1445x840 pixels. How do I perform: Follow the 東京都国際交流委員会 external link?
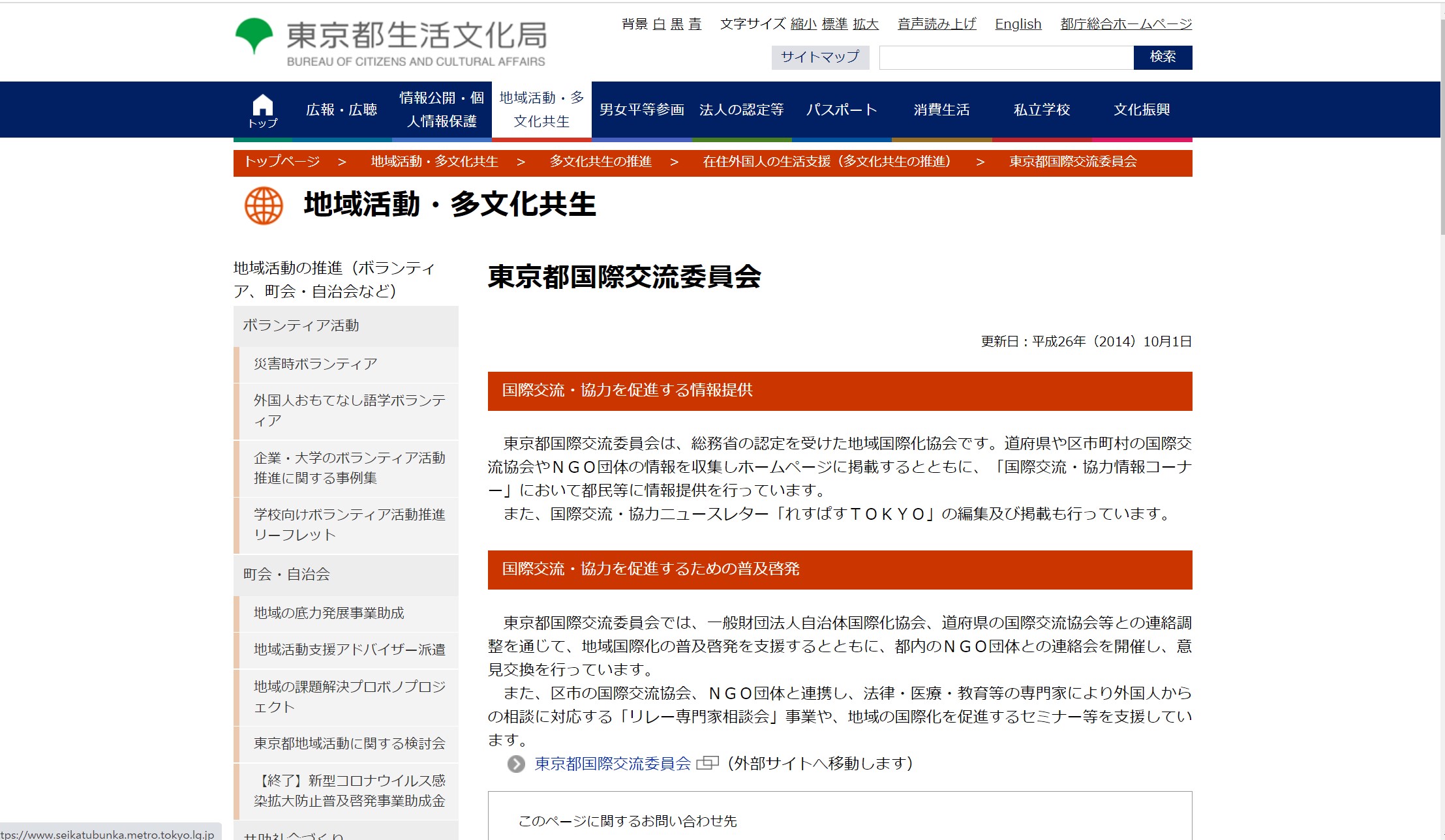coord(613,764)
